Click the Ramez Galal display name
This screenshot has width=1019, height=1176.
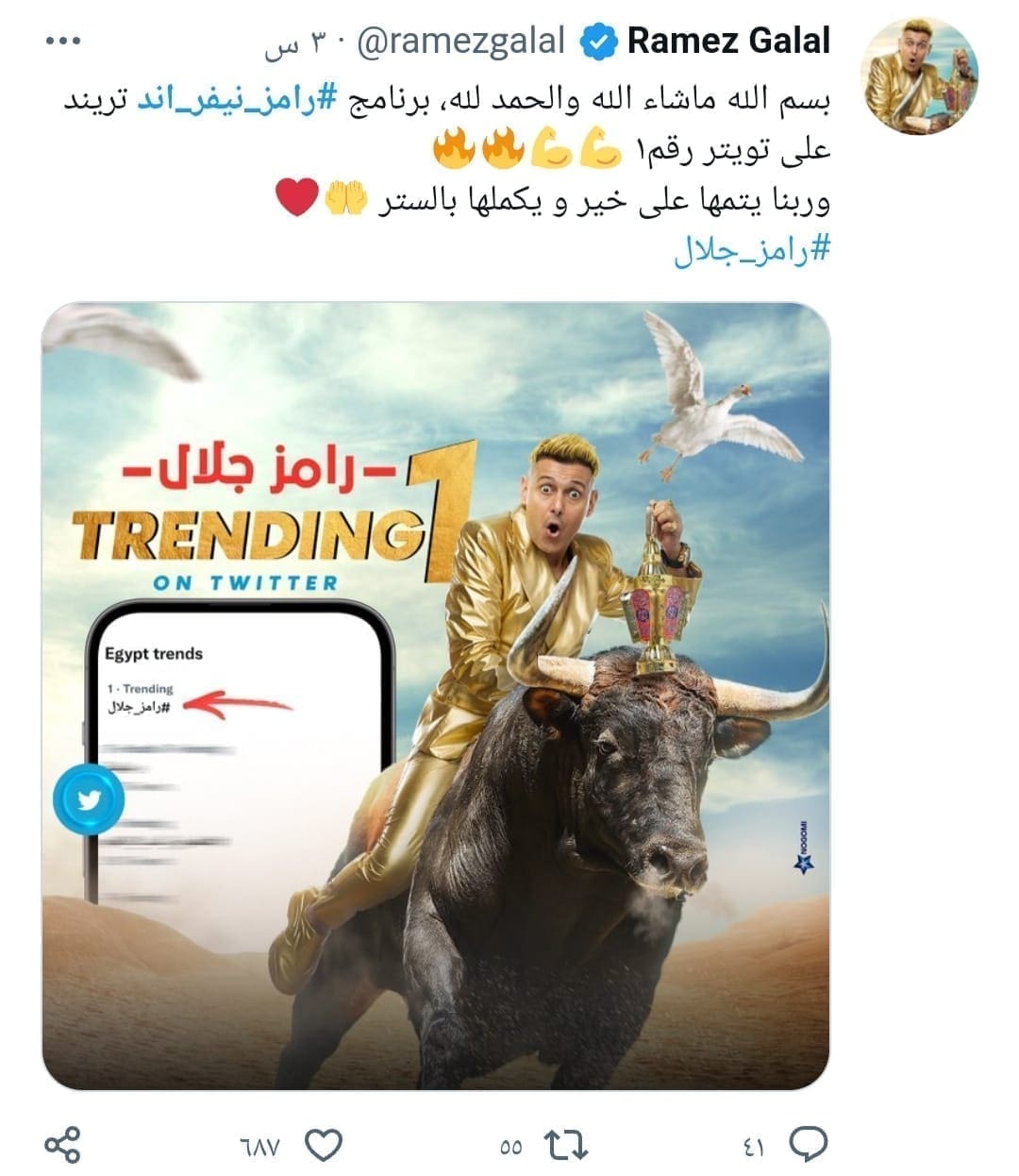click(728, 41)
